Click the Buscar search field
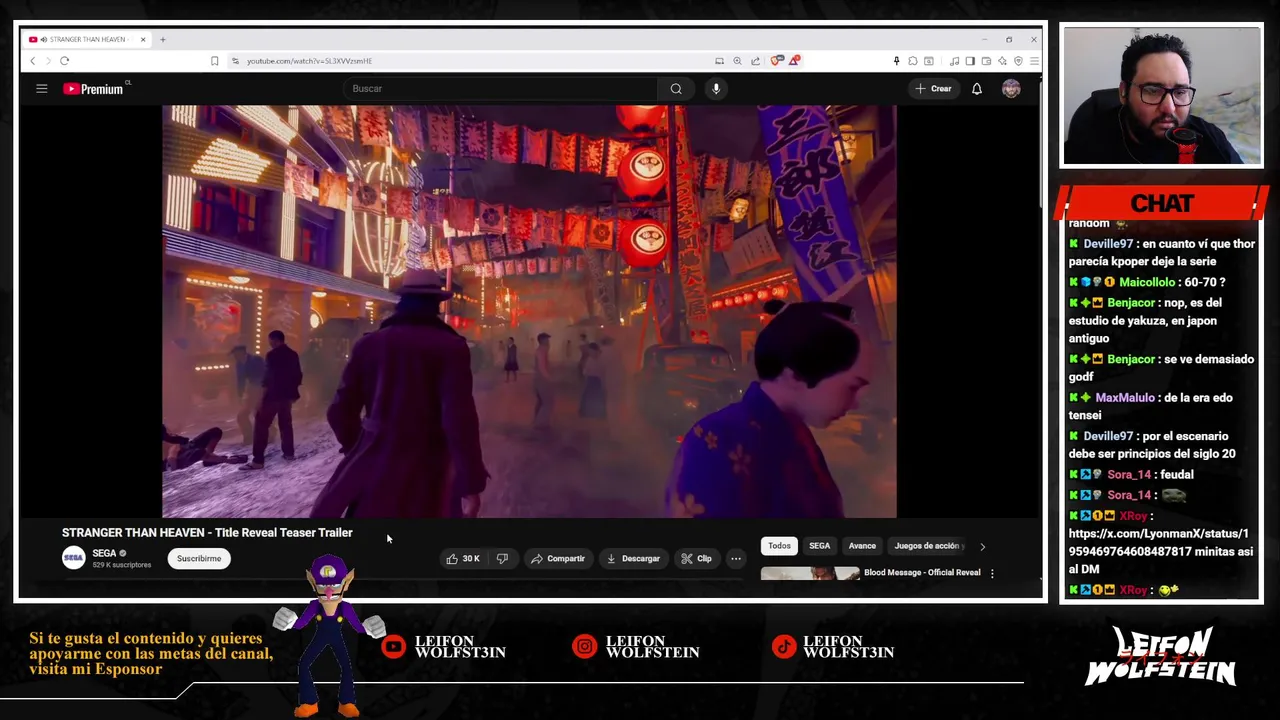This screenshot has height=720, width=1280. 500,89
